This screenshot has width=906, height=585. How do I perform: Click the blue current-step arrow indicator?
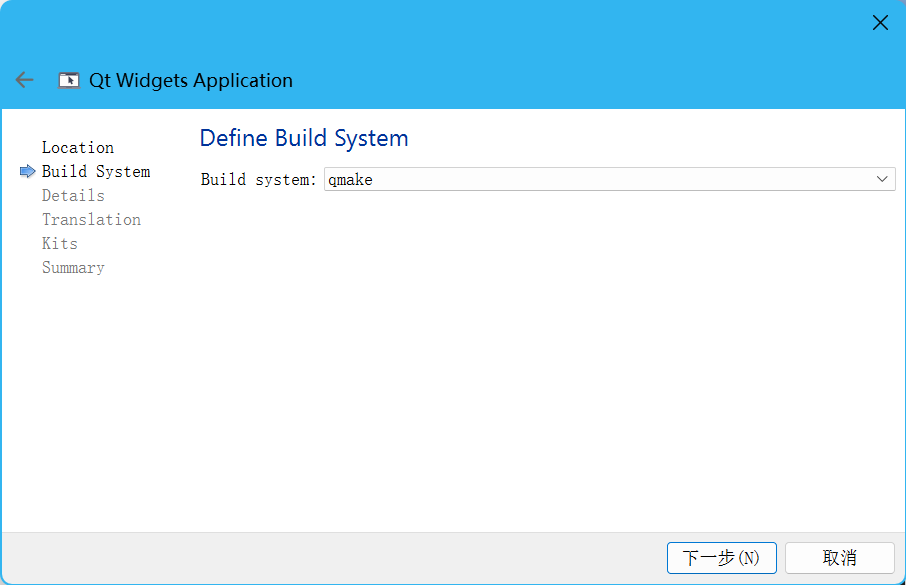coord(27,171)
